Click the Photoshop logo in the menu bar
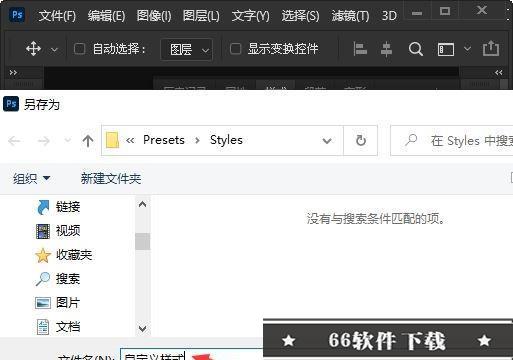Screen dimensions: 513x360 [x=17, y=15]
